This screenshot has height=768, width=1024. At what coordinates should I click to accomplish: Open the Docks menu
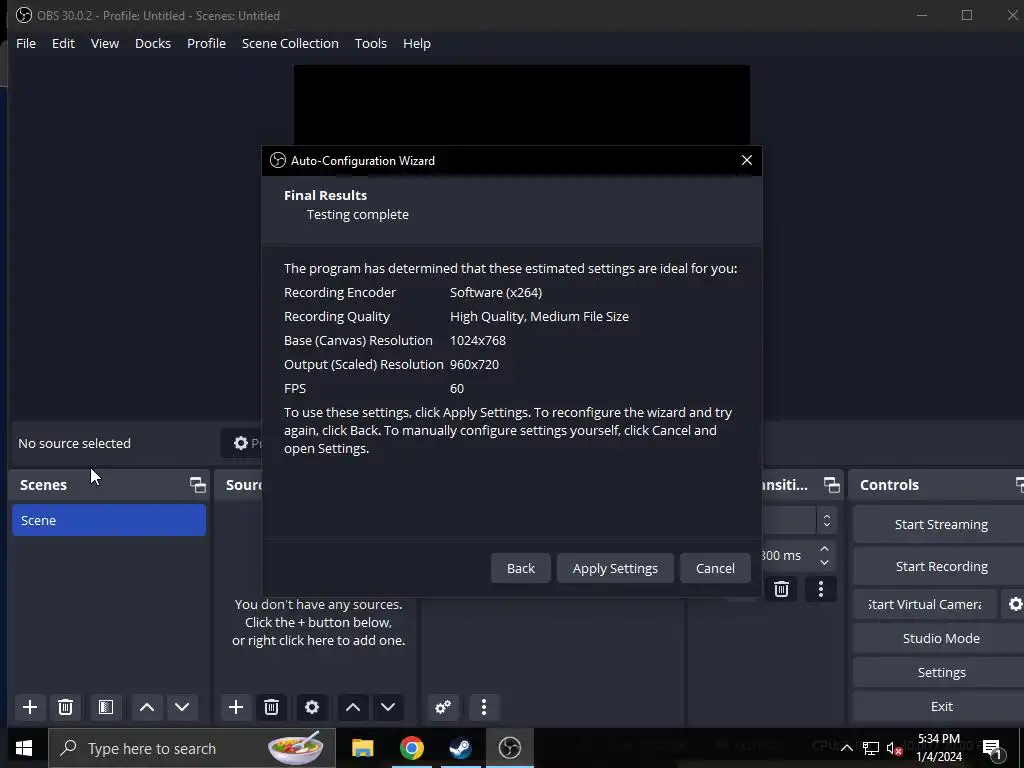(x=153, y=43)
